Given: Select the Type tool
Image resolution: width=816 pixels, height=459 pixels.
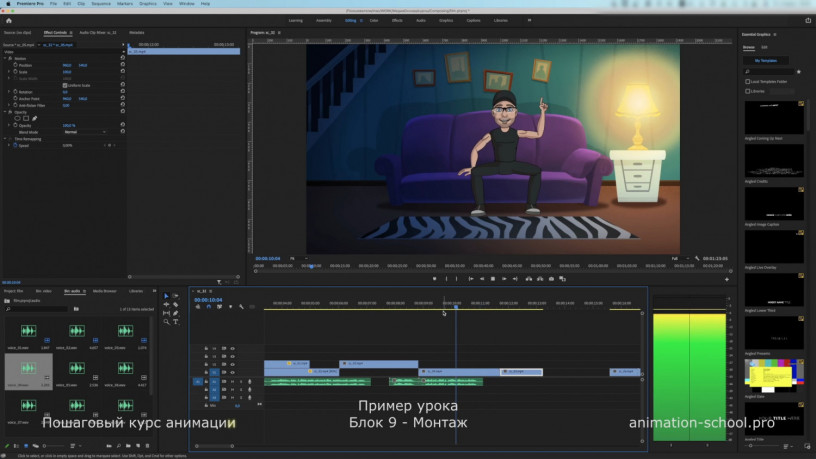Looking at the screenshot, I should click(176, 322).
